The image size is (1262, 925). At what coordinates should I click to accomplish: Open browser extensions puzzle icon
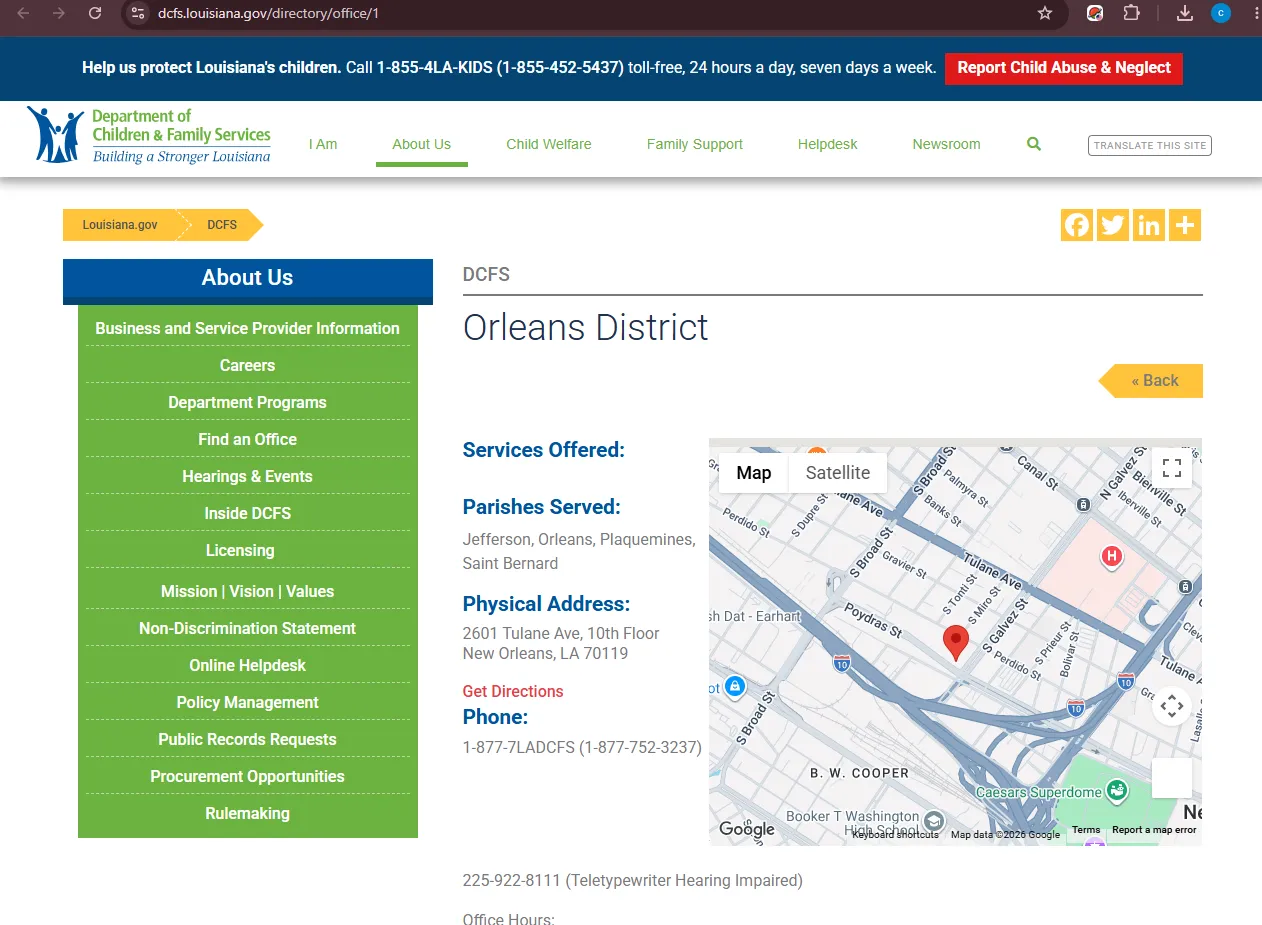1131,13
